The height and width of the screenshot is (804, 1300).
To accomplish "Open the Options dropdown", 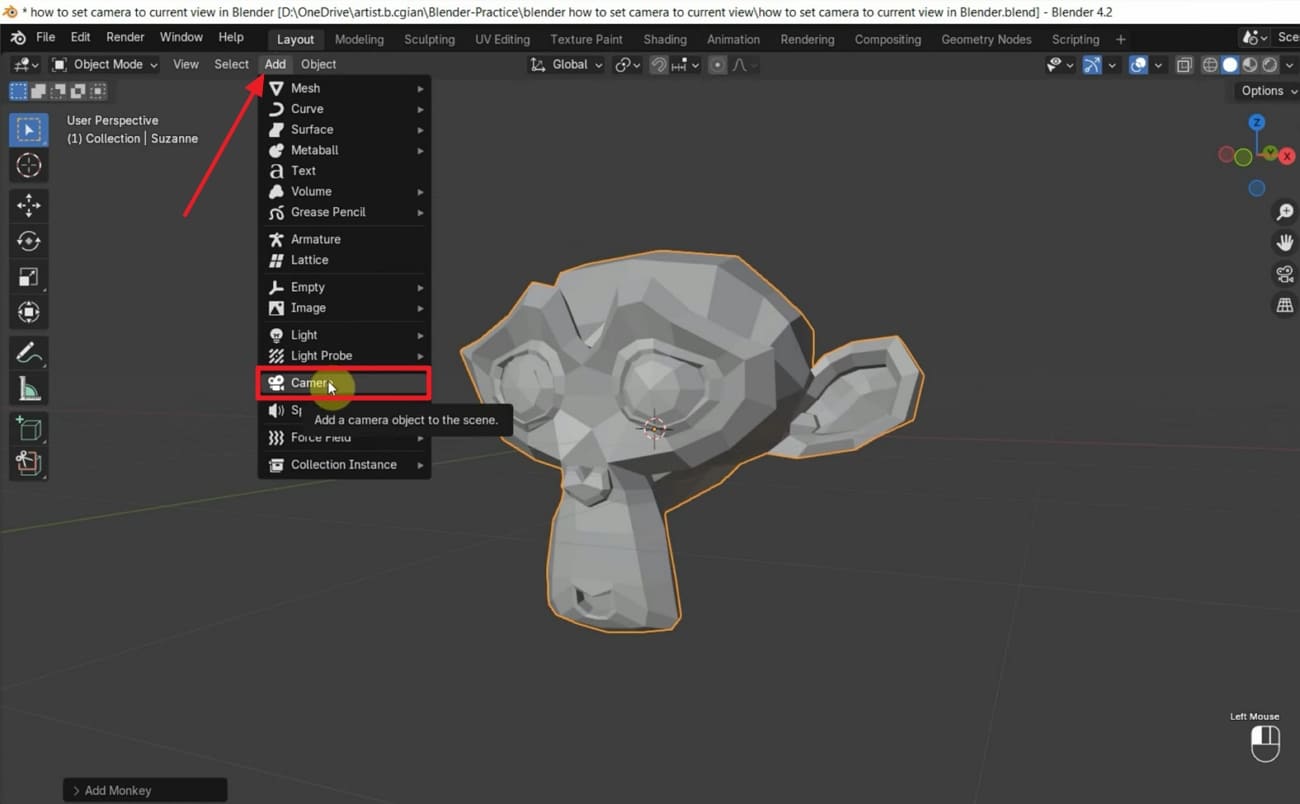I will (x=1268, y=91).
